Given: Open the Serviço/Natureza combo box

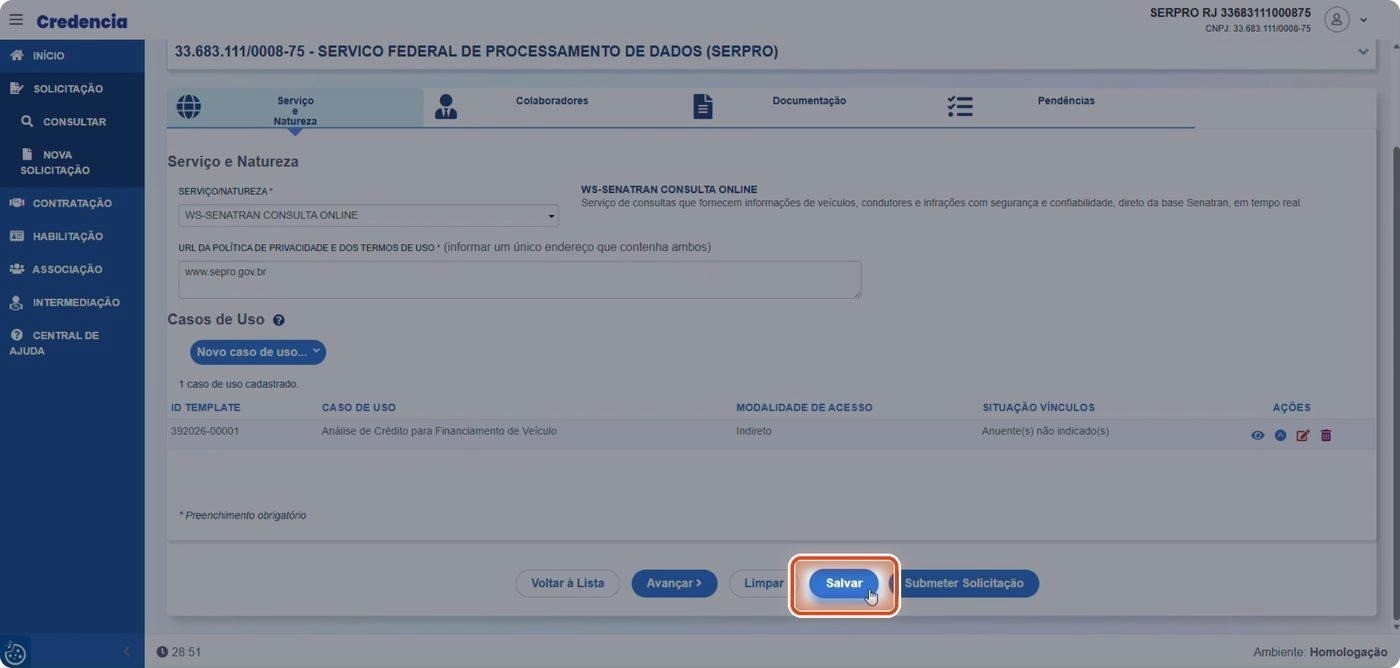Looking at the screenshot, I should coord(368,215).
